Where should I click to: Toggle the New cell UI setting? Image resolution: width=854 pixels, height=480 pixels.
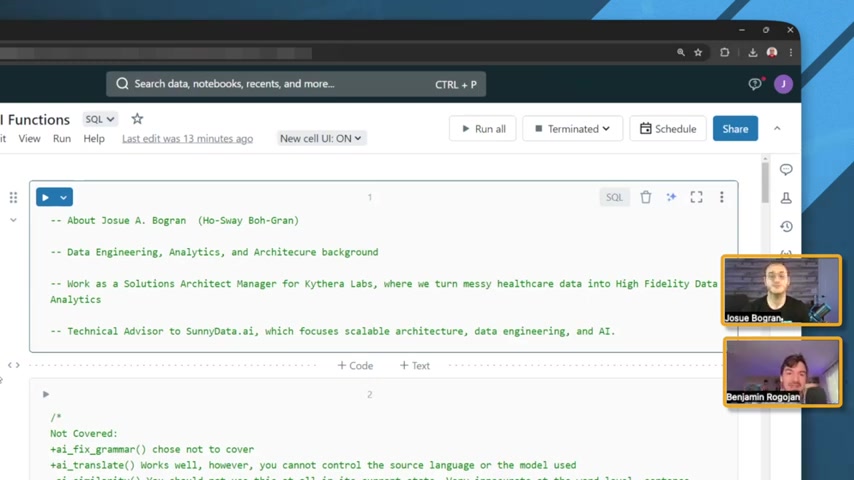[320, 138]
